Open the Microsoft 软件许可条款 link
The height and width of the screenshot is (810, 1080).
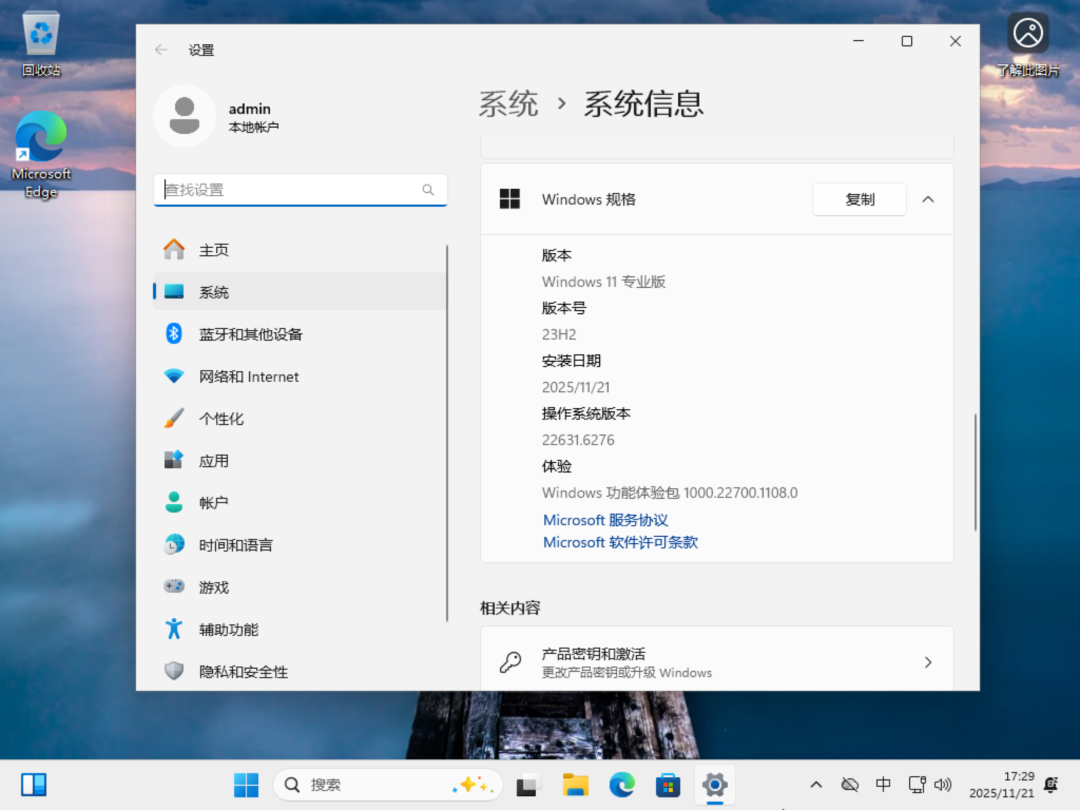click(620, 542)
